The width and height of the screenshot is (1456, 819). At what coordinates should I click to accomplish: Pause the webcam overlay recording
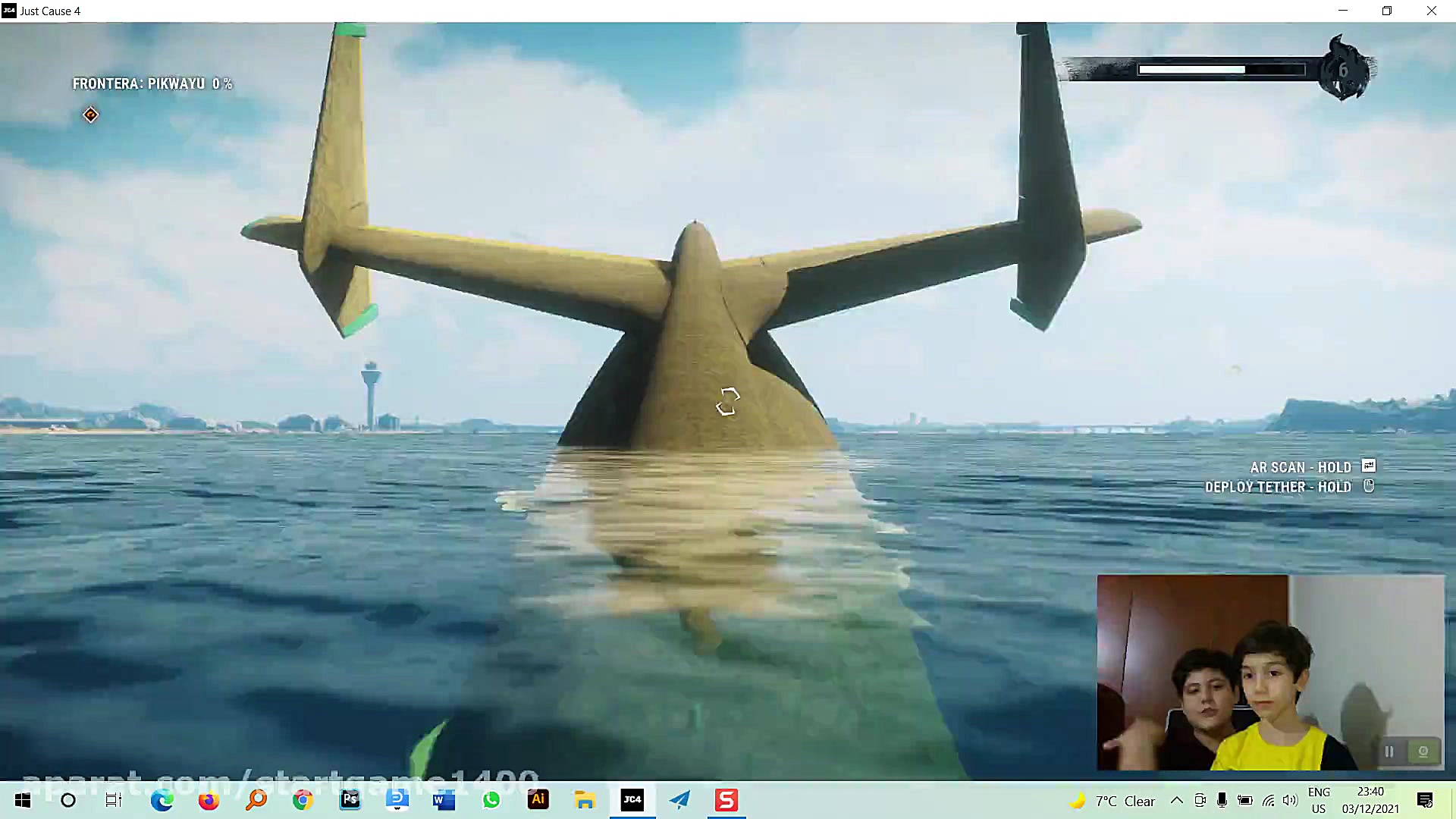(1389, 752)
